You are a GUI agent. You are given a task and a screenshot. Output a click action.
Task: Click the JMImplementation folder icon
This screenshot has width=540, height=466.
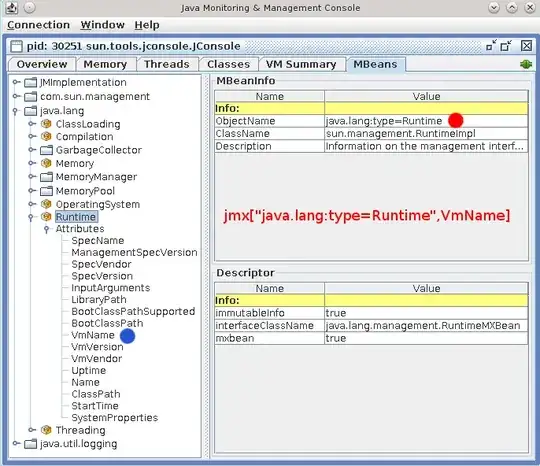click(x=30, y=83)
